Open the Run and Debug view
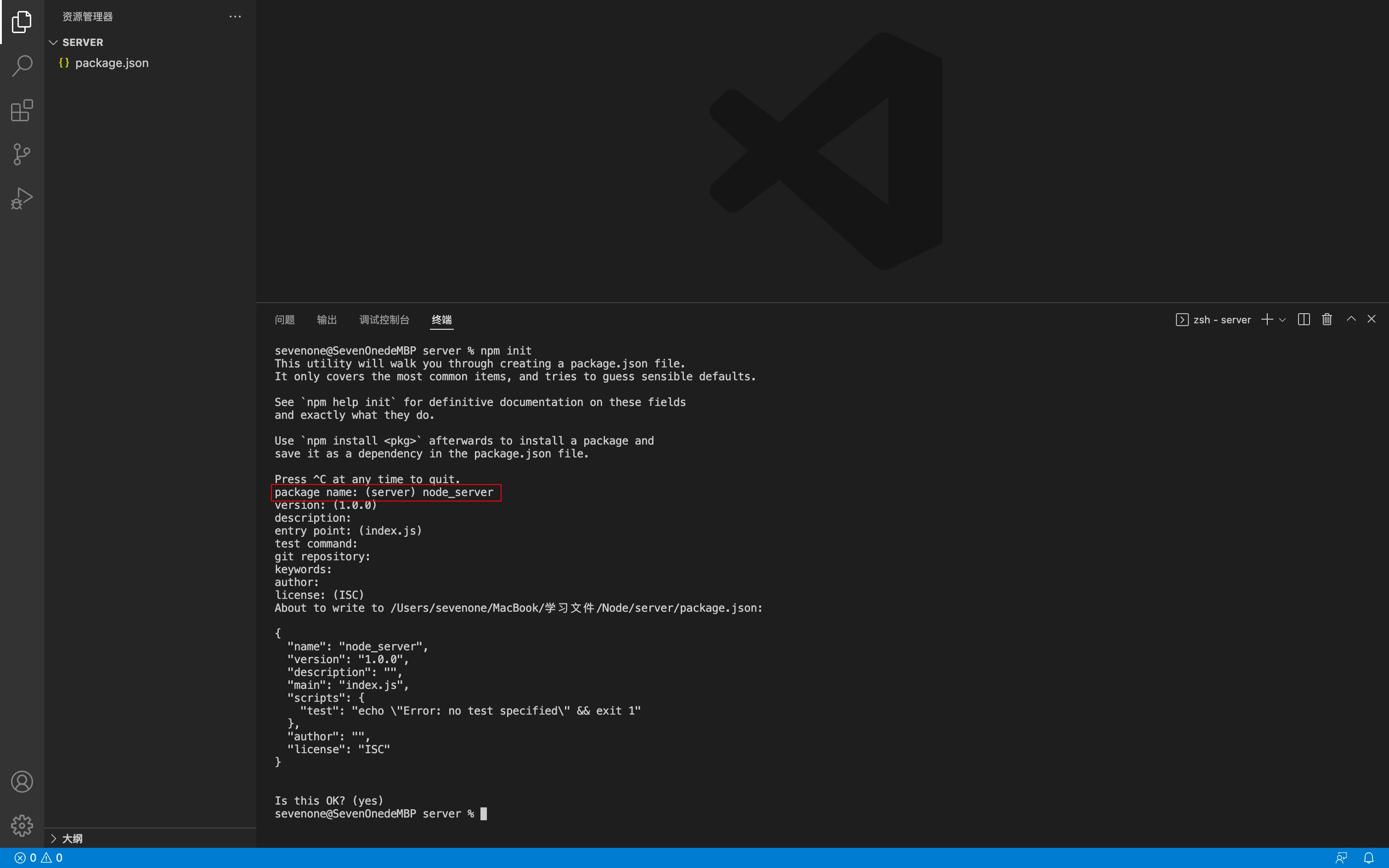This screenshot has width=1389, height=868. pos(22,198)
